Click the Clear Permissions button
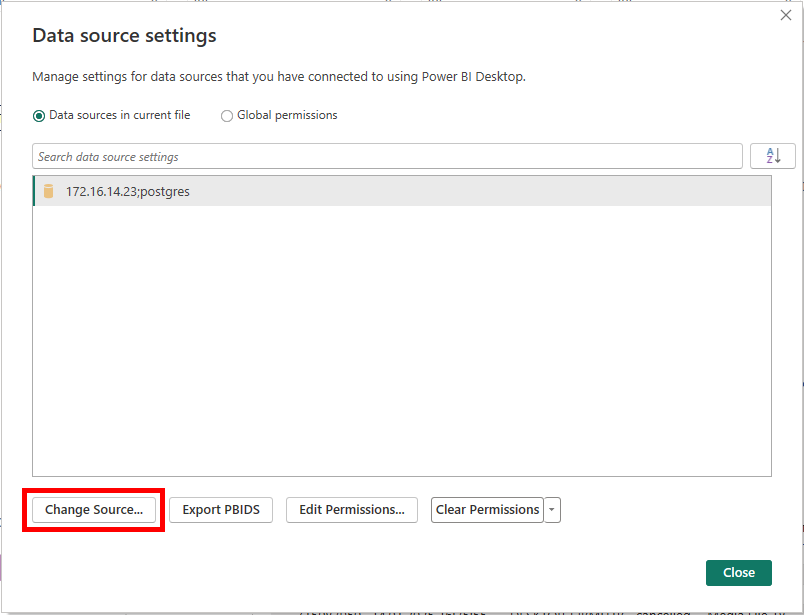 tap(487, 510)
